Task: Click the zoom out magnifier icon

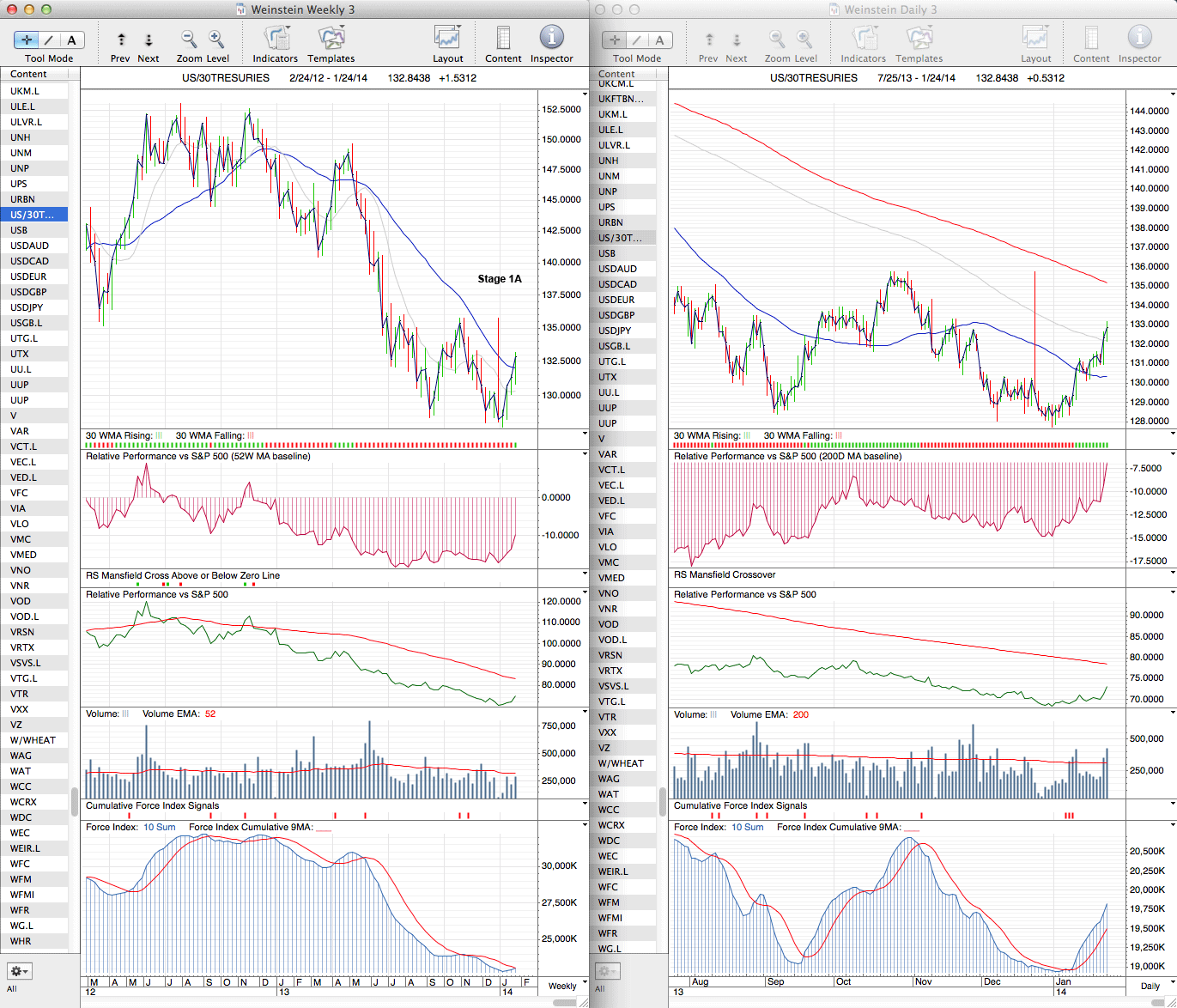Action: click(189, 39)
